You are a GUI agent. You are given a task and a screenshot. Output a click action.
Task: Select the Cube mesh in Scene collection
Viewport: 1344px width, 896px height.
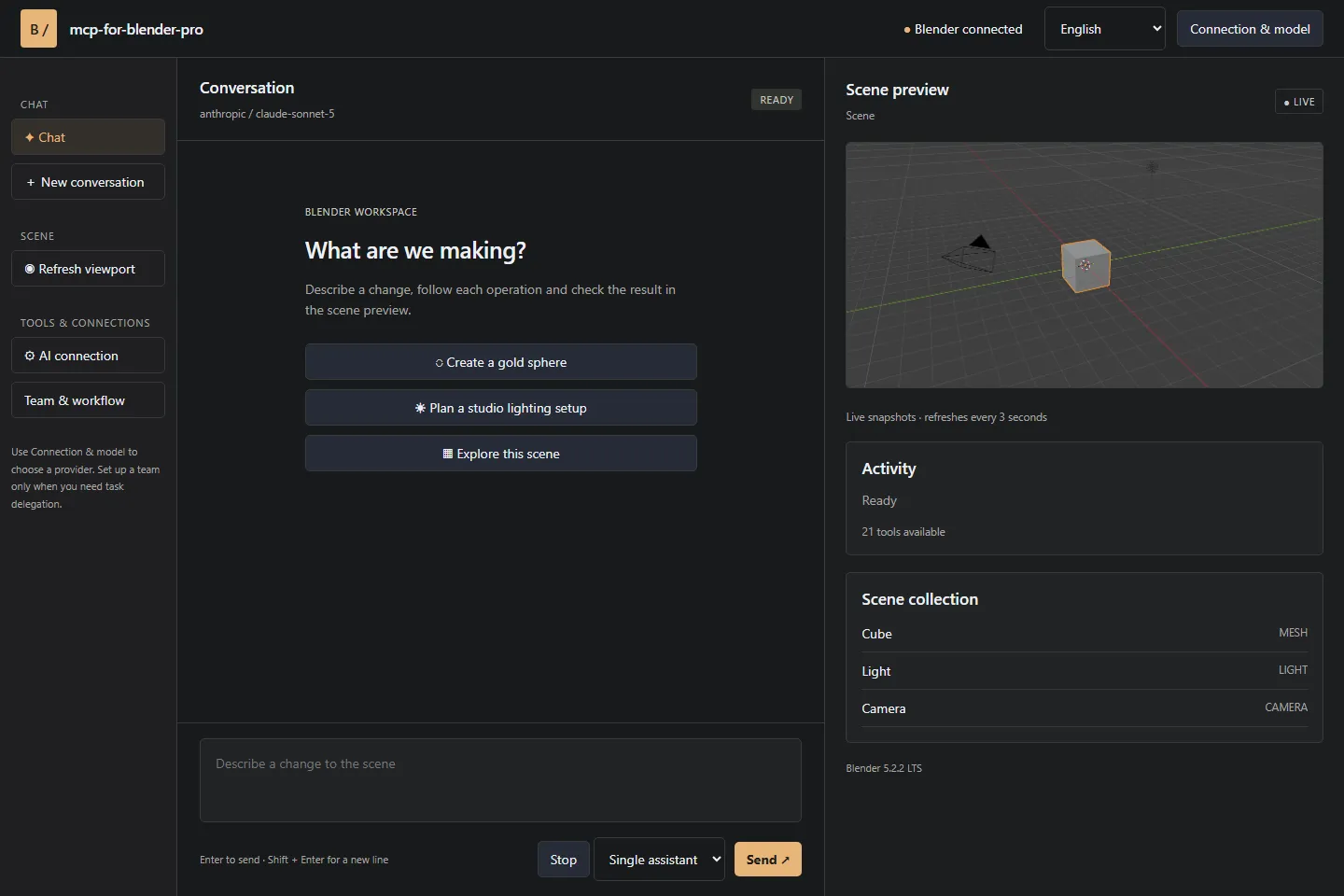pyautogui.click(x=1085, y=634)
